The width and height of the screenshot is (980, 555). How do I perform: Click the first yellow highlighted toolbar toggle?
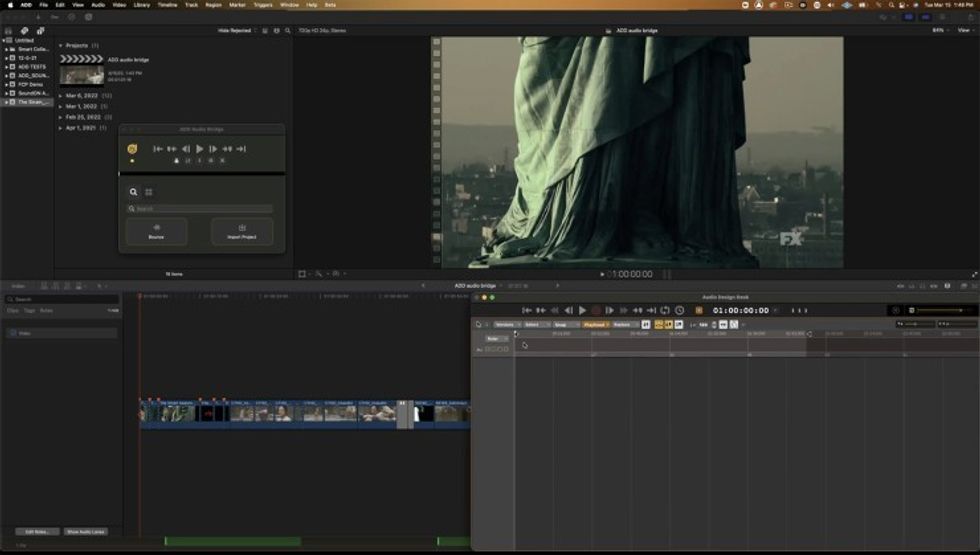pos(659,324)
